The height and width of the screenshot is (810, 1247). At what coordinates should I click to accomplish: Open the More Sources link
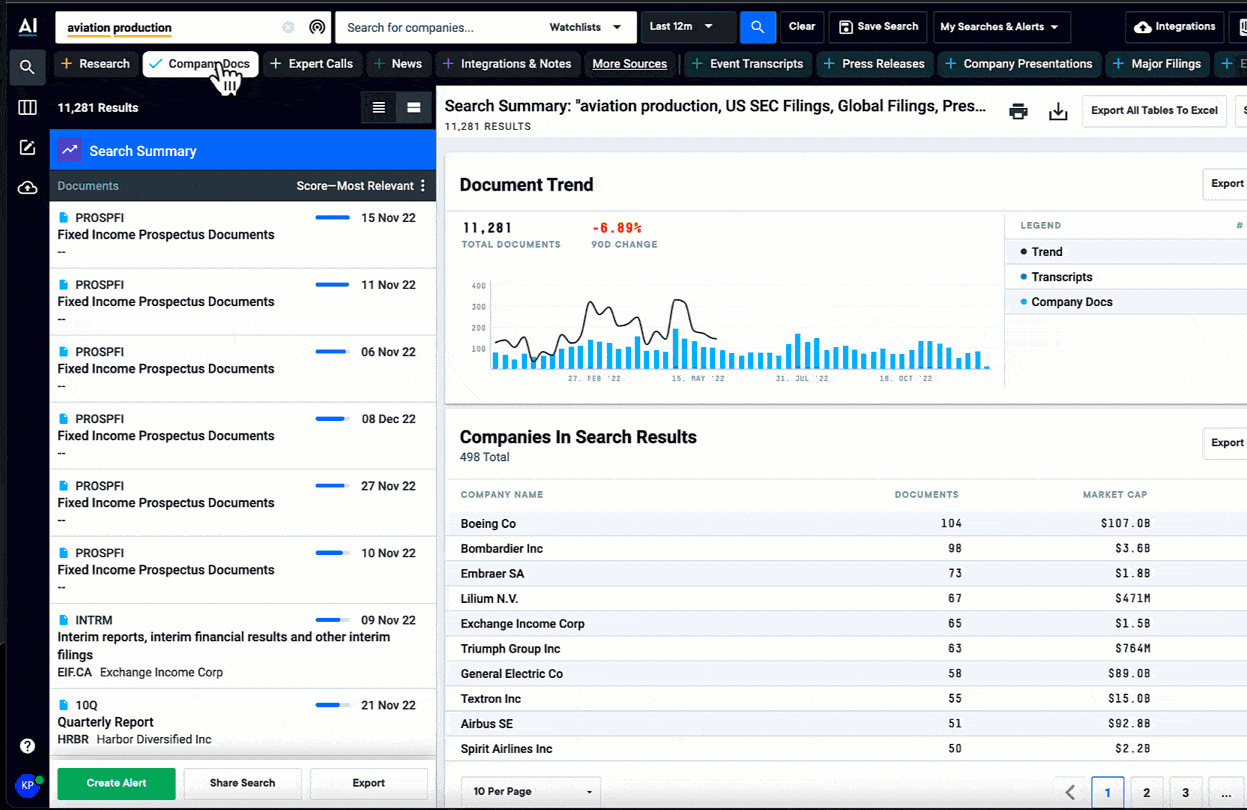coord(629,64)
